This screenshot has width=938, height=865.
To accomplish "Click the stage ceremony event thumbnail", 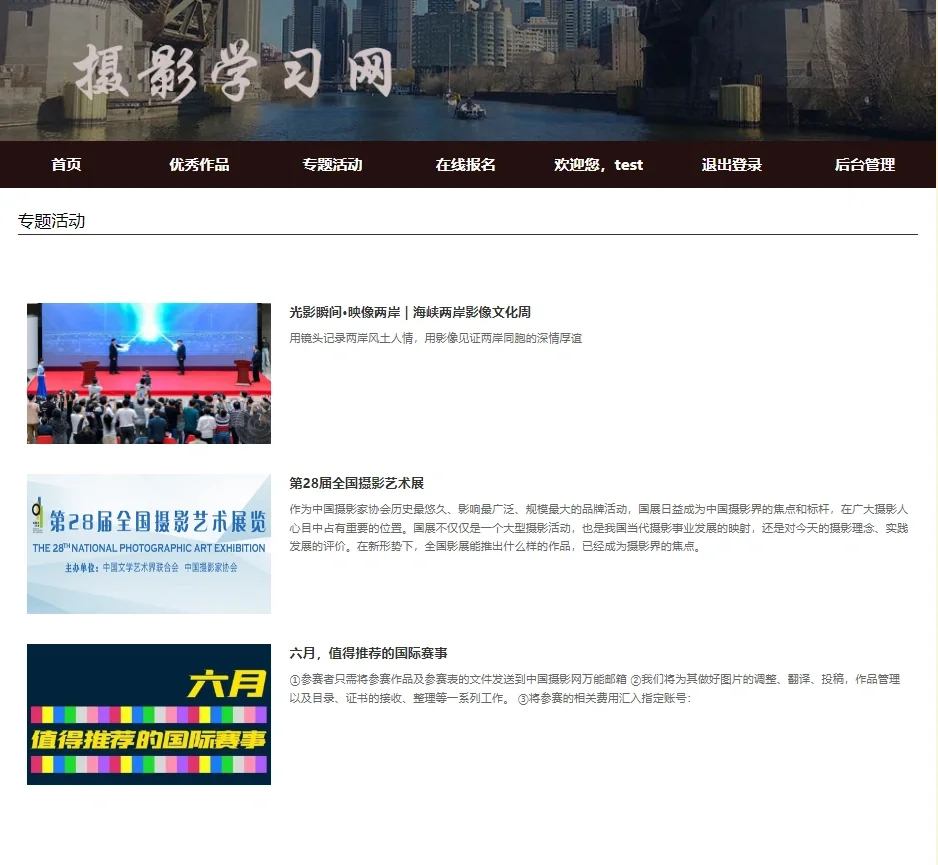I will (148, 373).
